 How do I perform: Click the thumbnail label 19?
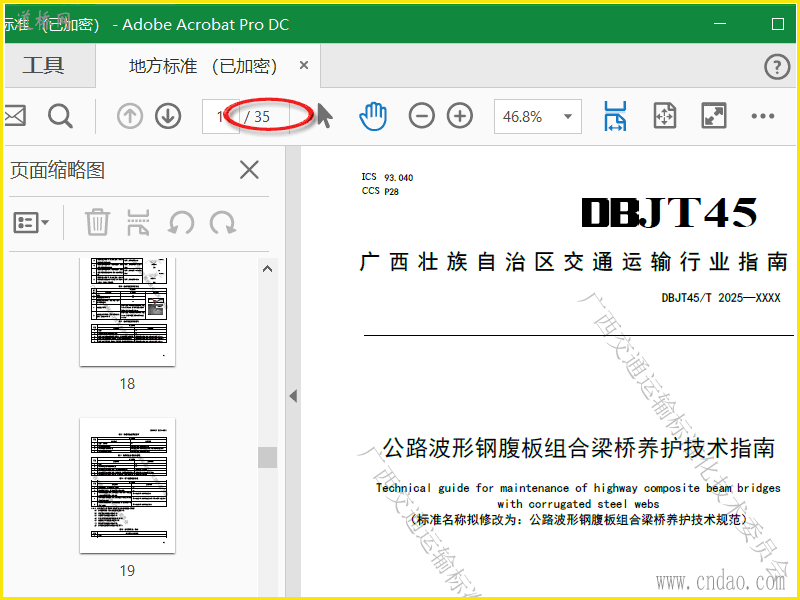click(x=127, y=570)
